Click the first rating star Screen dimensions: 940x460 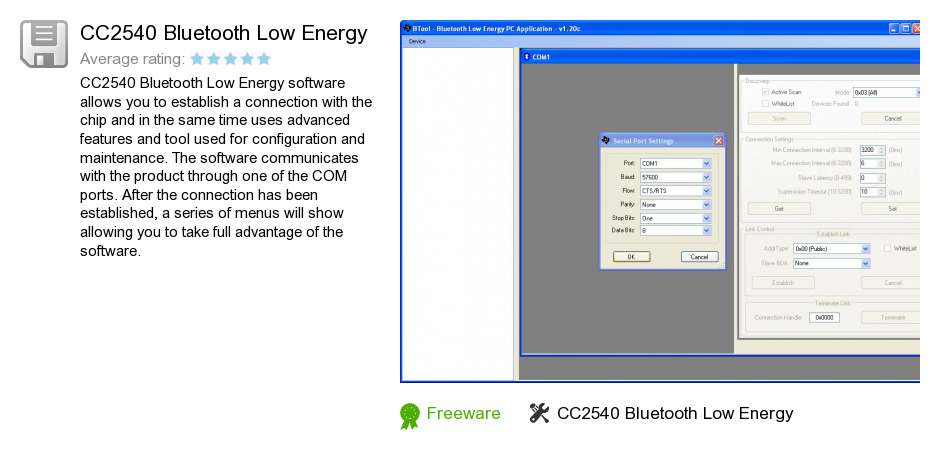(x=197, y=59)
